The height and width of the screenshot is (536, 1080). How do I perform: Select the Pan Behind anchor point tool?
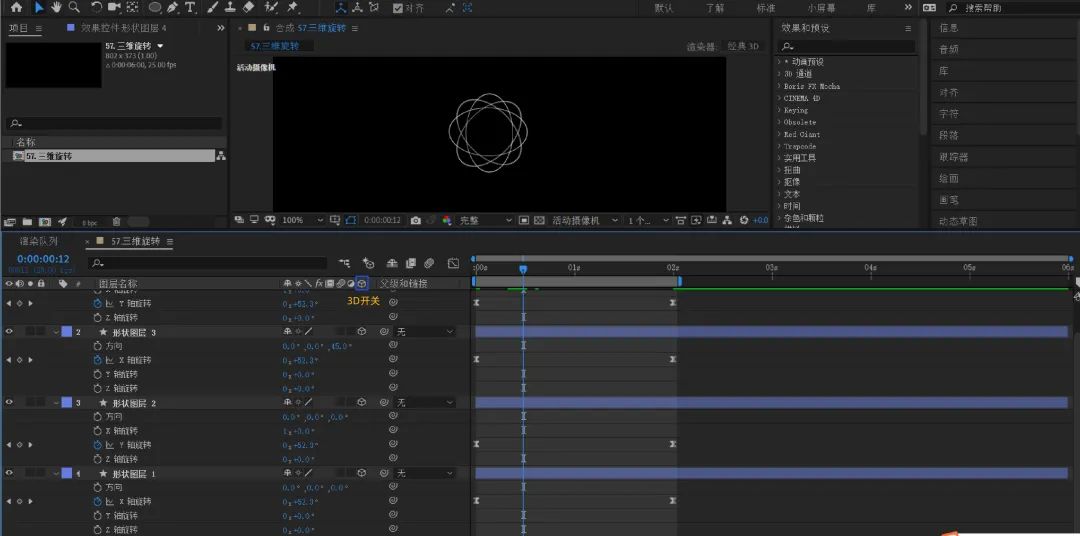point(133,8)
